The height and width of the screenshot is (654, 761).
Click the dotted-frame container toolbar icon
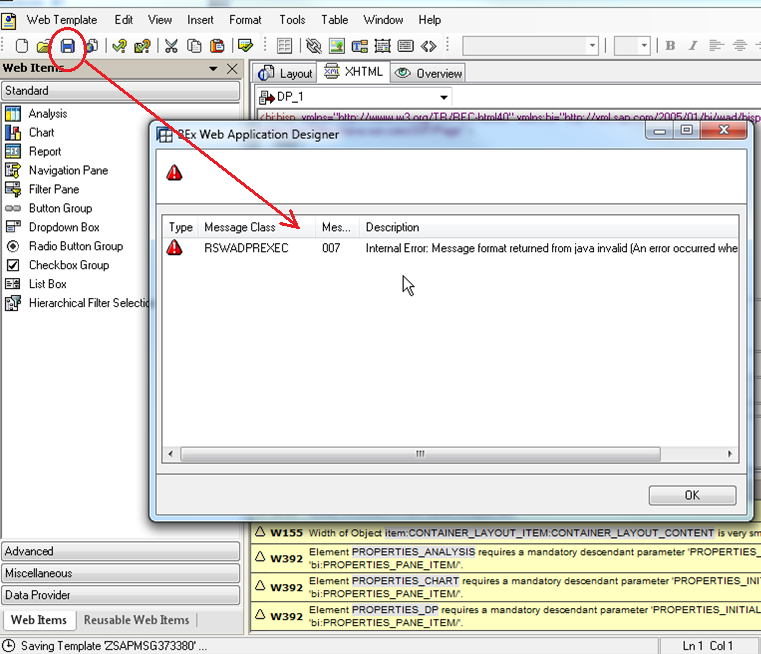[x=382, y=46]
